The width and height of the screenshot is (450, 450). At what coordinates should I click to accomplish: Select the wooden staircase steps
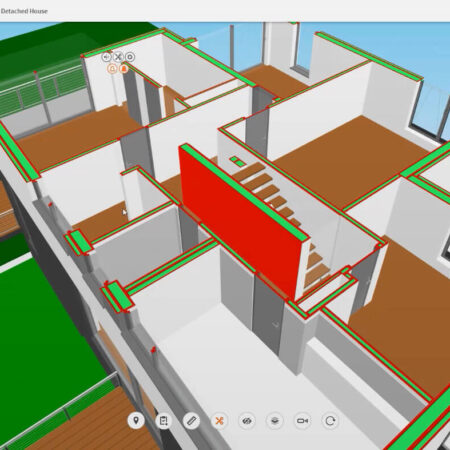(263, 187)
